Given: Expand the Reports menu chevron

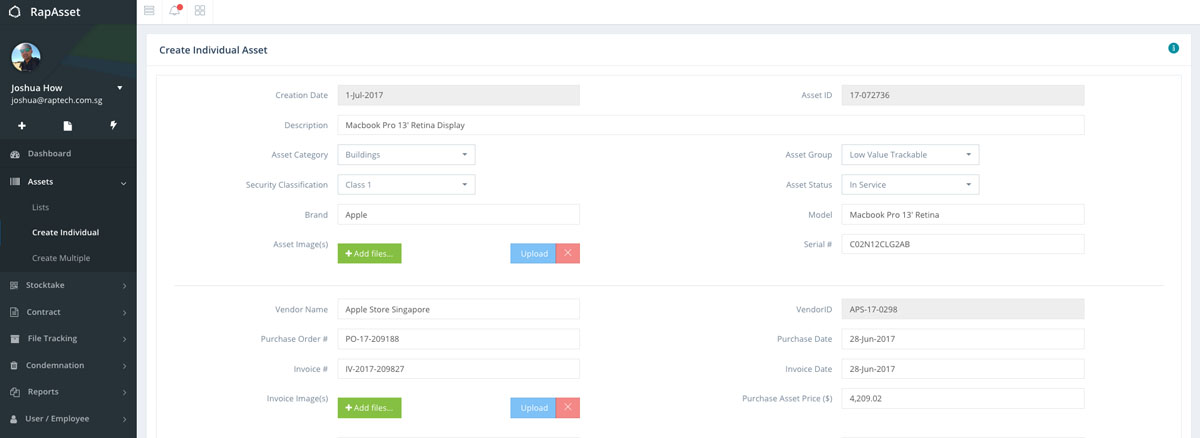Looking at the screenshot, I should tap(124, 393).
